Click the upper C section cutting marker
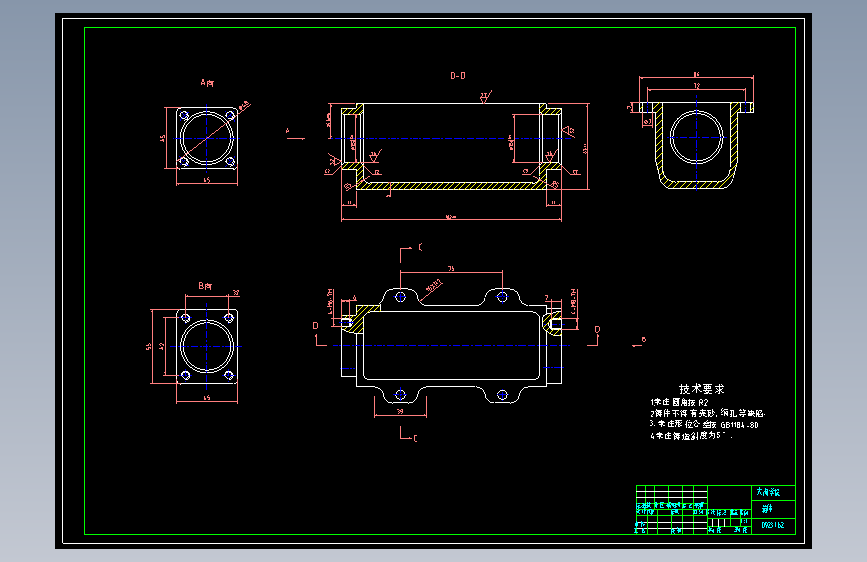This screenshot has height=562, width=867. 411,252
